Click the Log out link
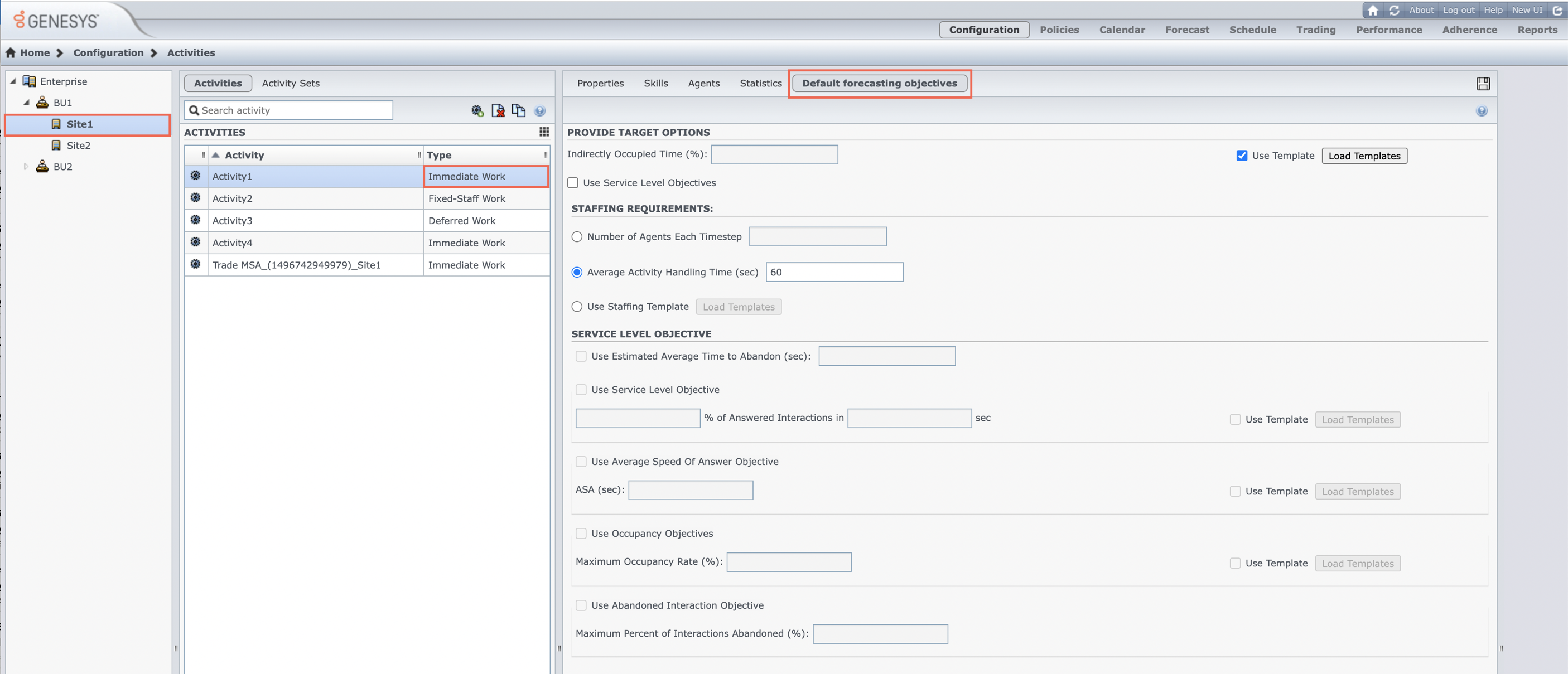Image resolution: width=1568 pixels, height=674 pixels. click(x=1459, y=11)
